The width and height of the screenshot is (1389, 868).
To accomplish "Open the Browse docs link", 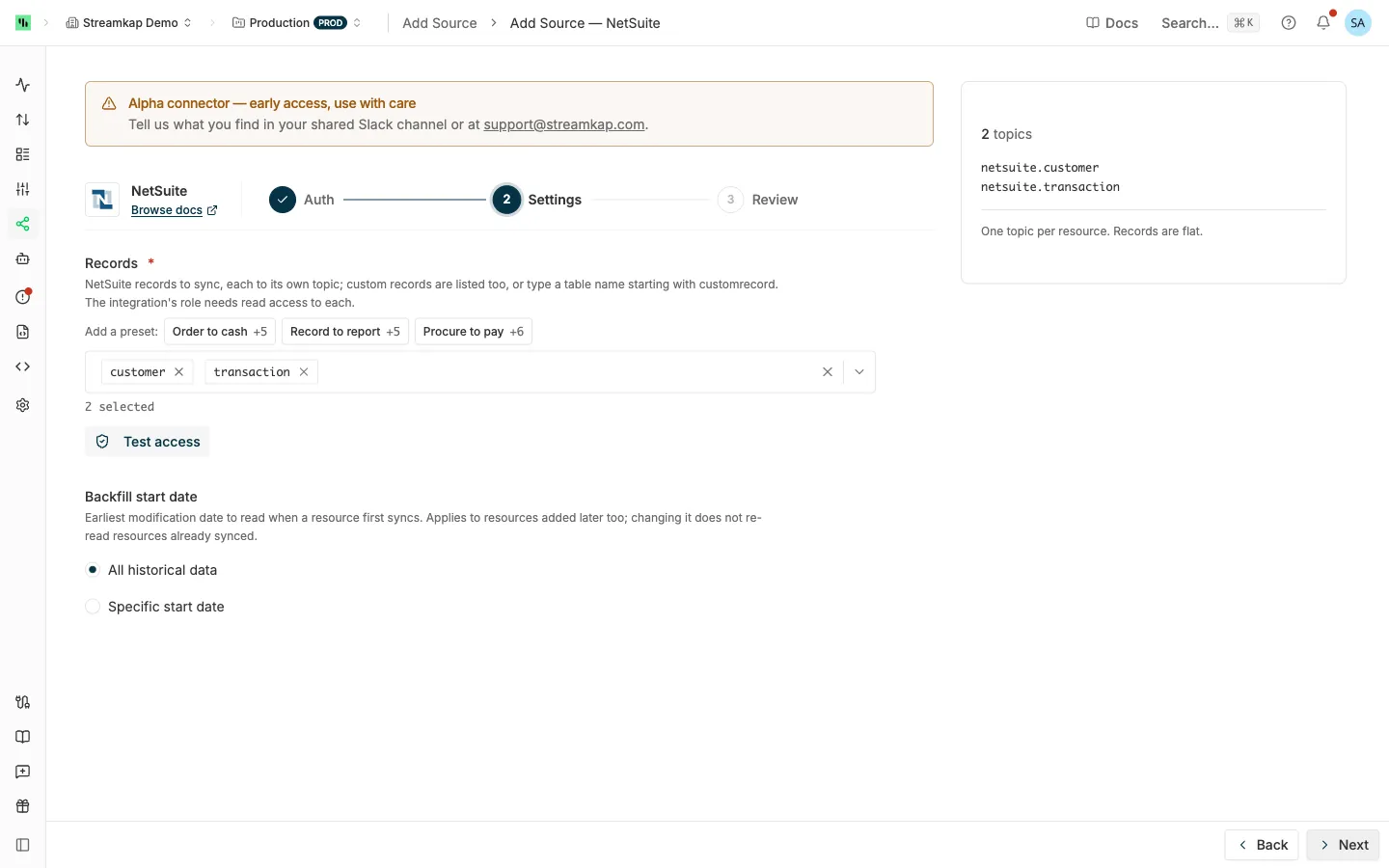I will tap(175, 210).
